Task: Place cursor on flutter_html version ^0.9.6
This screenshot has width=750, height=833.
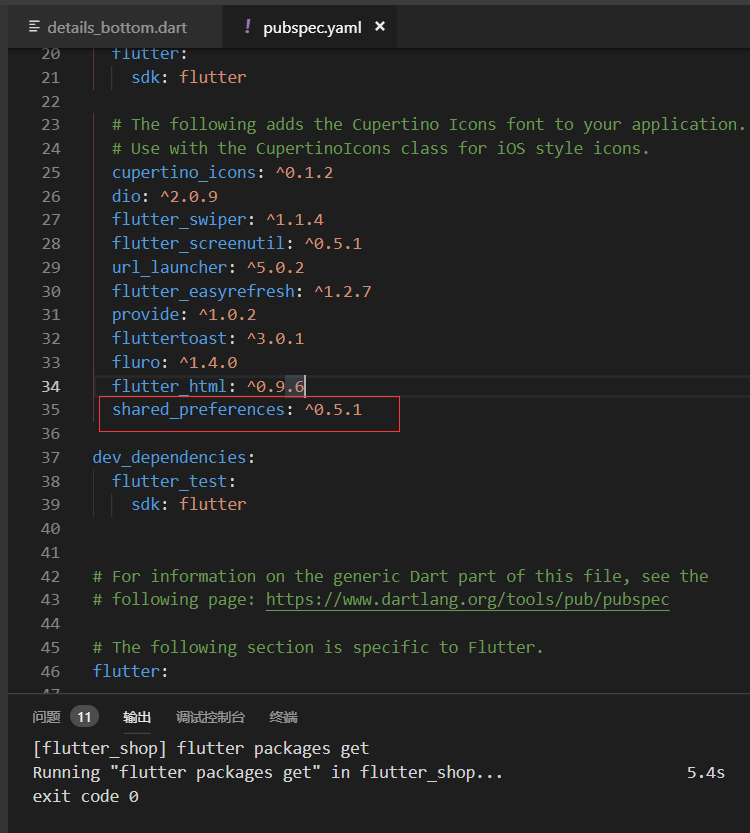Action: [276, 386]
